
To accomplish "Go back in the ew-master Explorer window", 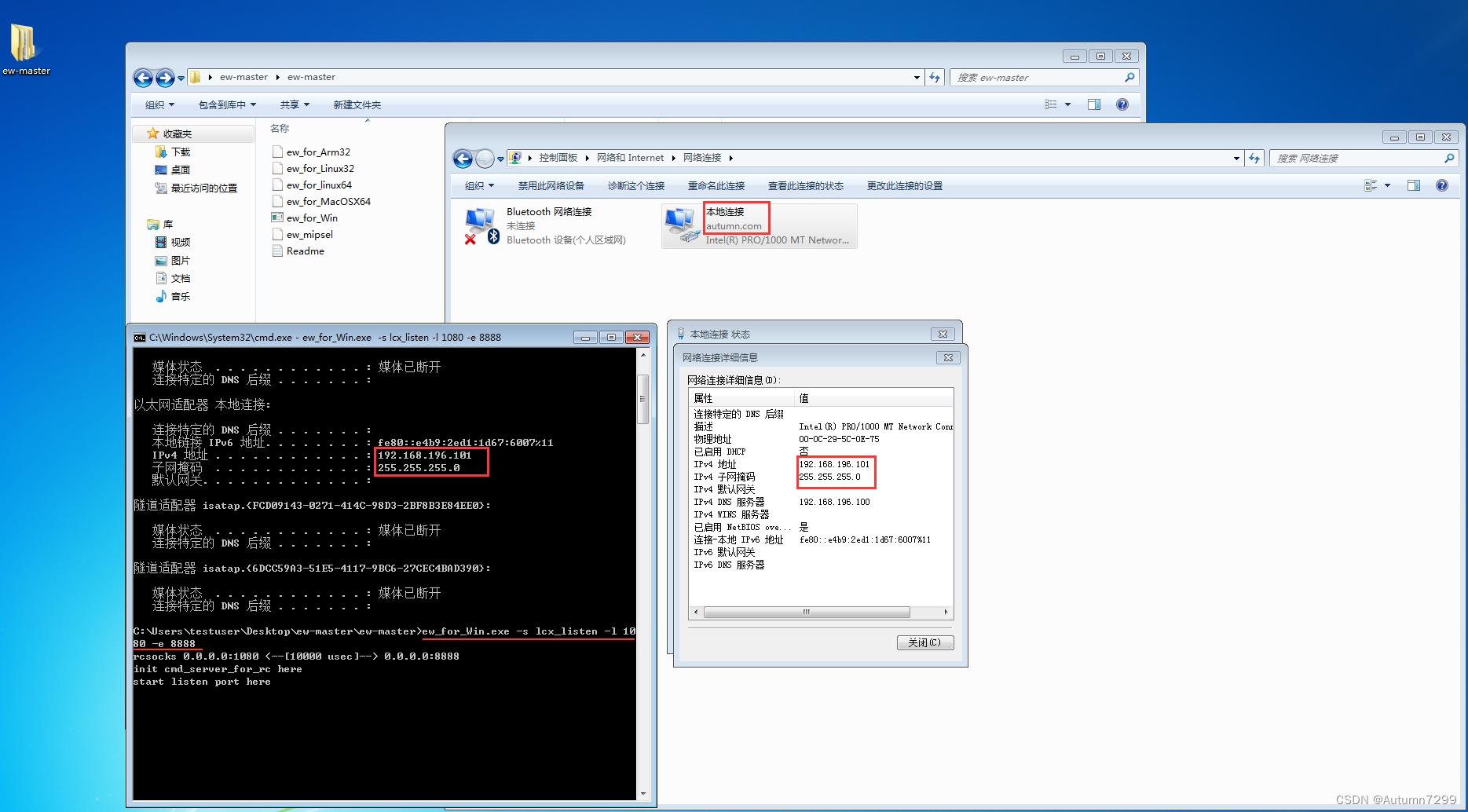I will 143,78.
